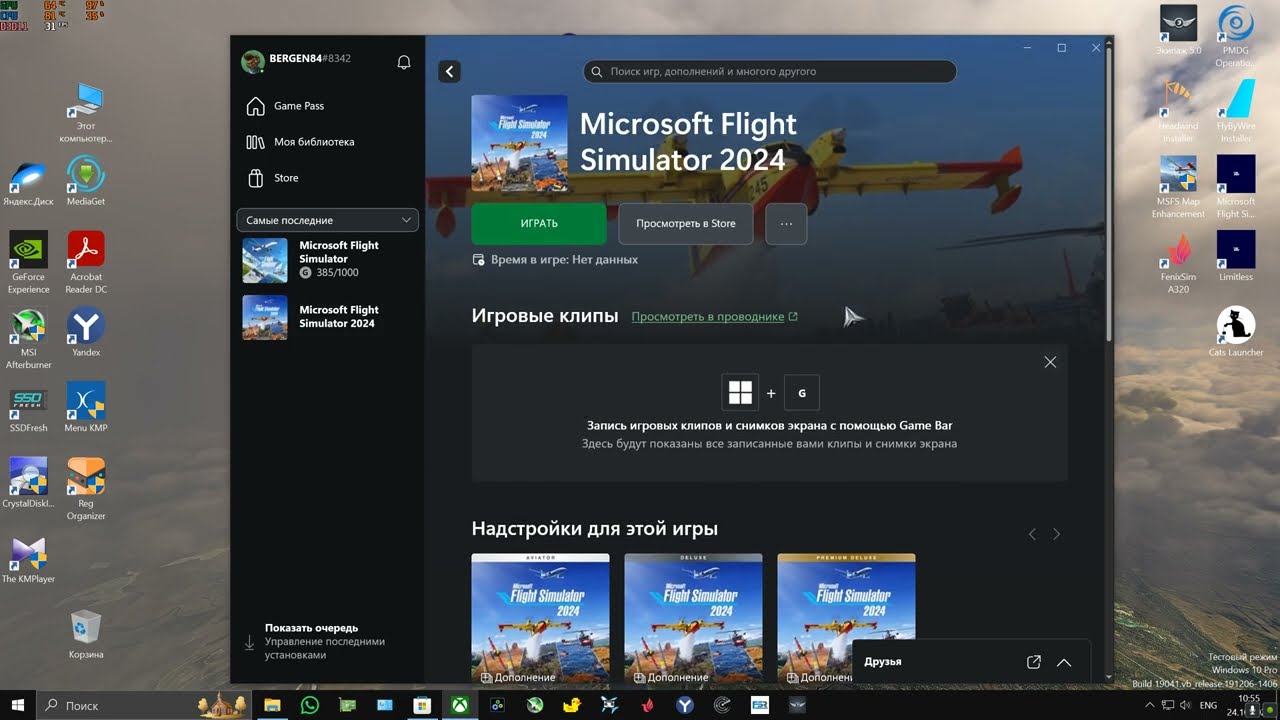
Task: Open Menu KMP desktop icon
Action: coord(86,409)
